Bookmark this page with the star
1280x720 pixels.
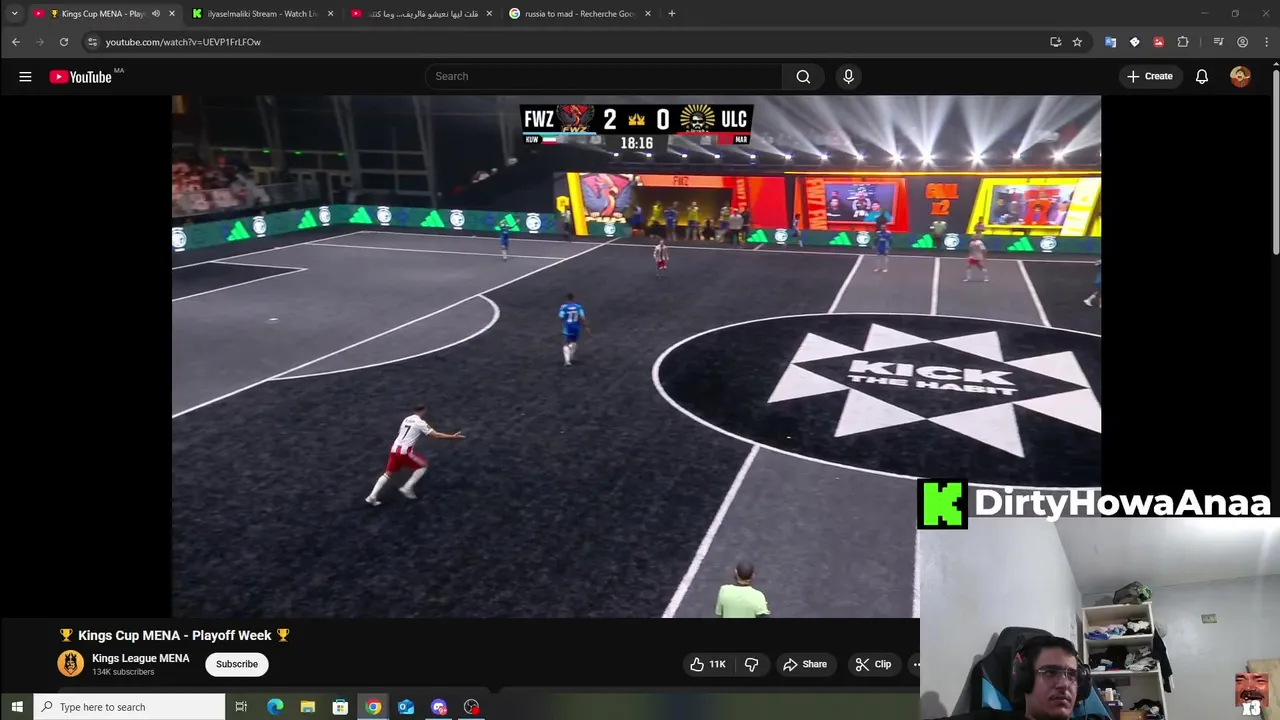click(1077, 42)
